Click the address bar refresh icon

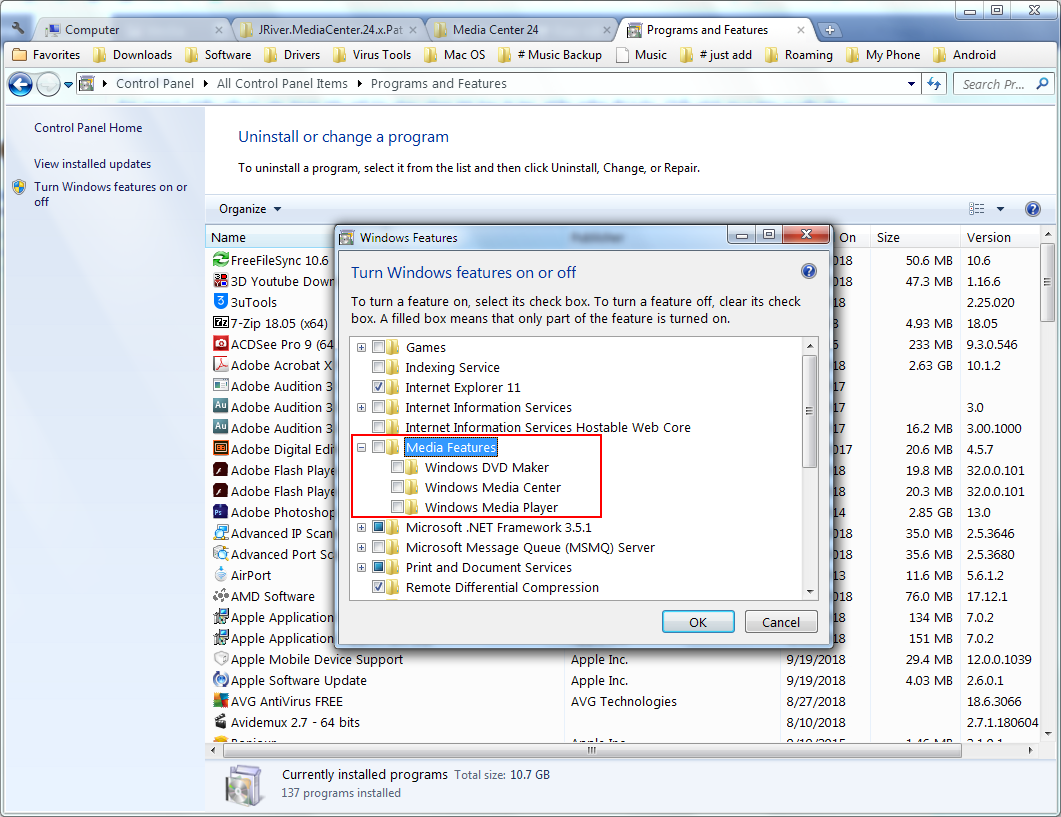(934, 84)
